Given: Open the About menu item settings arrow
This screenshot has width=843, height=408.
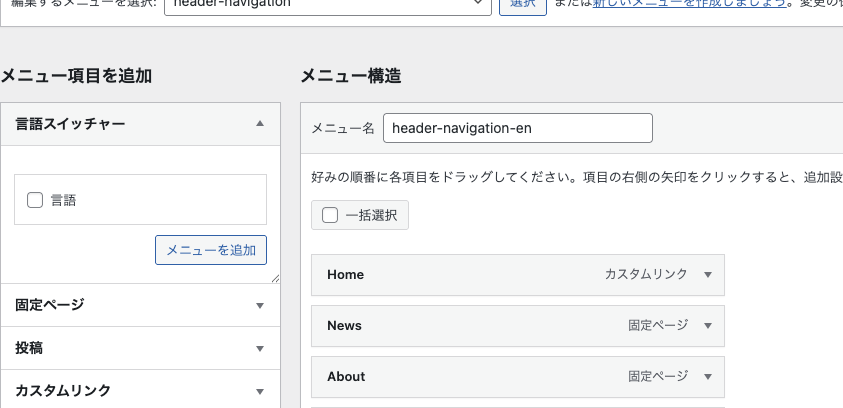Looking at the screenshot, I should pyautogui.click(x=708, y=377).
